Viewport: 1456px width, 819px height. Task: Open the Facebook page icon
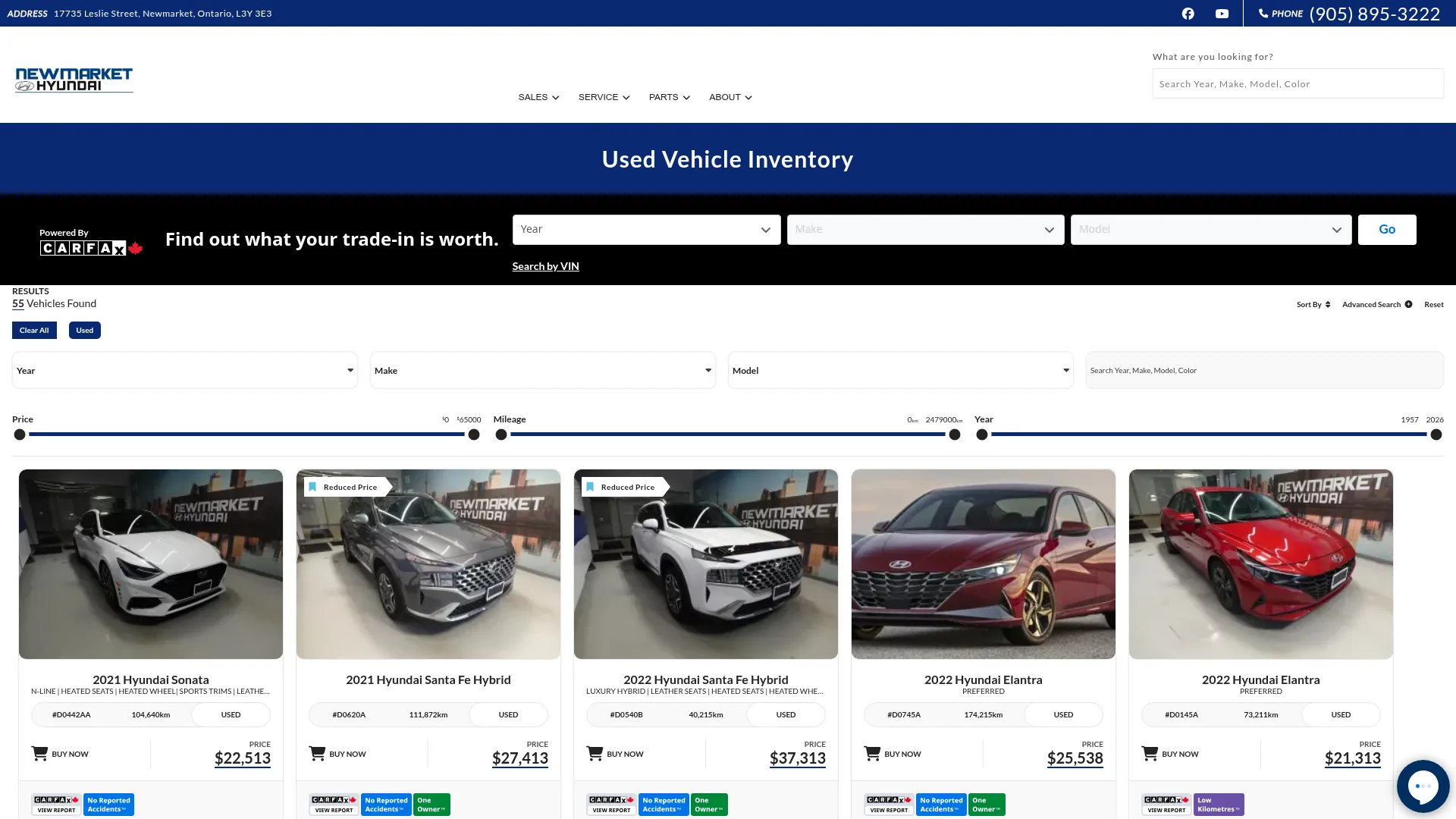pos(1188,14)
